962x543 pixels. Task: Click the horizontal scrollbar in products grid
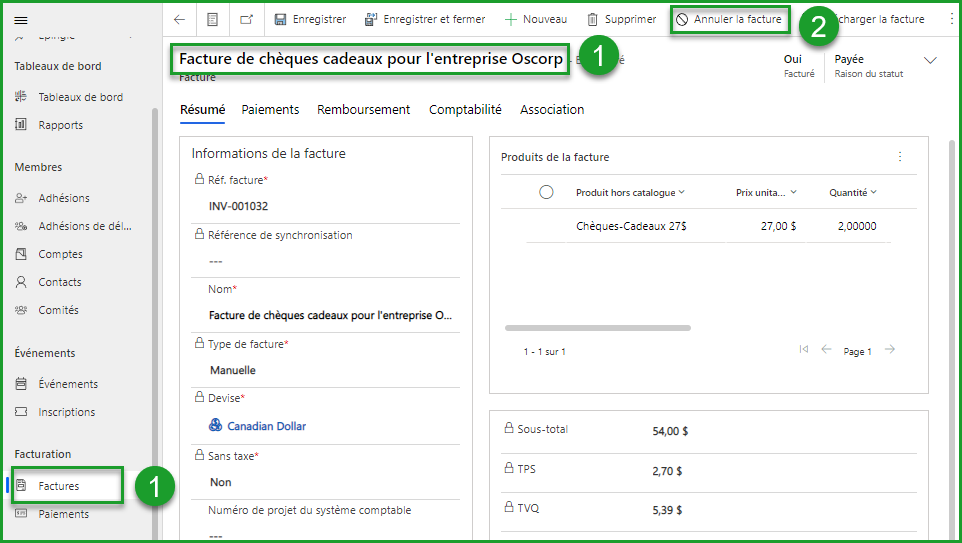598,327
